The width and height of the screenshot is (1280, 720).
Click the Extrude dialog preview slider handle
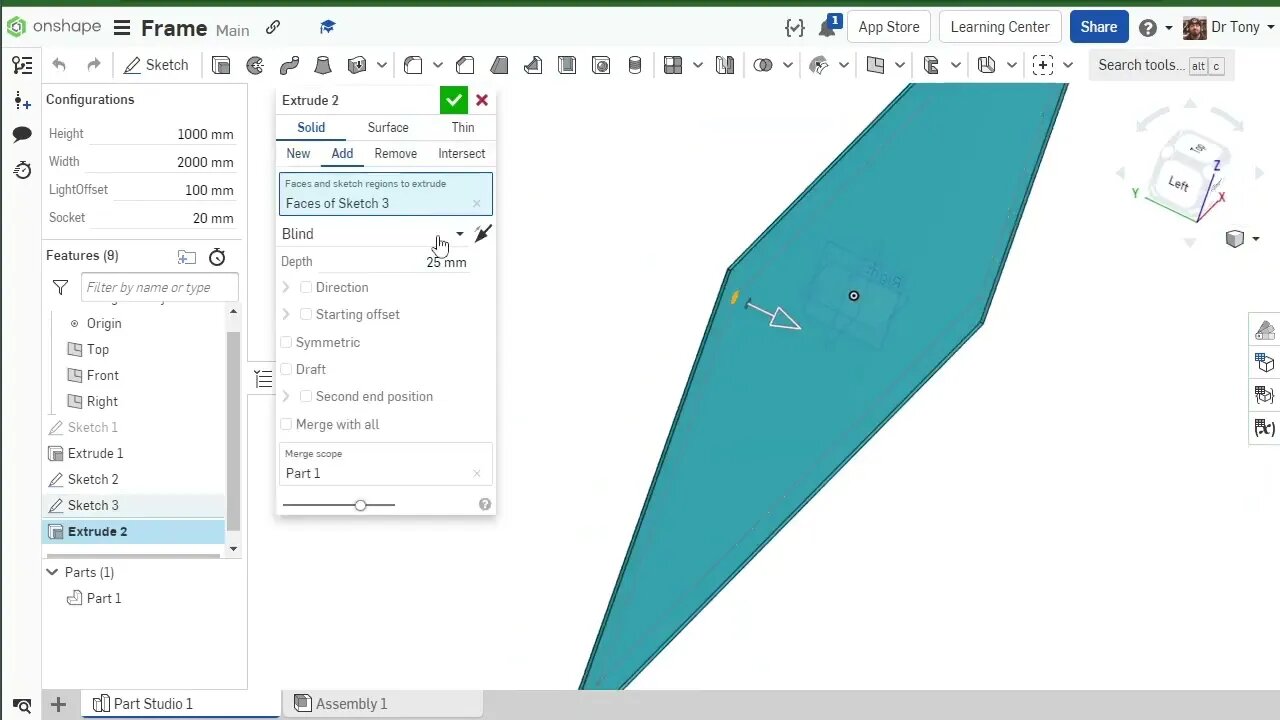point(360,505)
